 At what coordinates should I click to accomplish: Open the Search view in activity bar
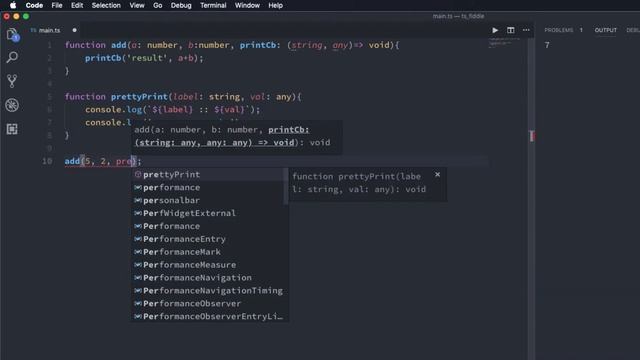click(x=12, y=57)
